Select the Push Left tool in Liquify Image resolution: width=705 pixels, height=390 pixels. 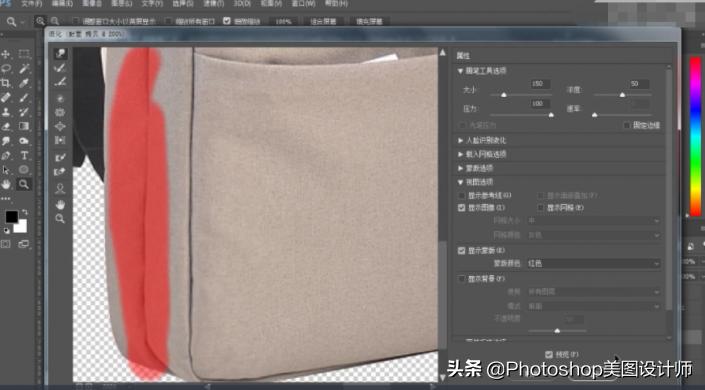[x=60, y=140]
